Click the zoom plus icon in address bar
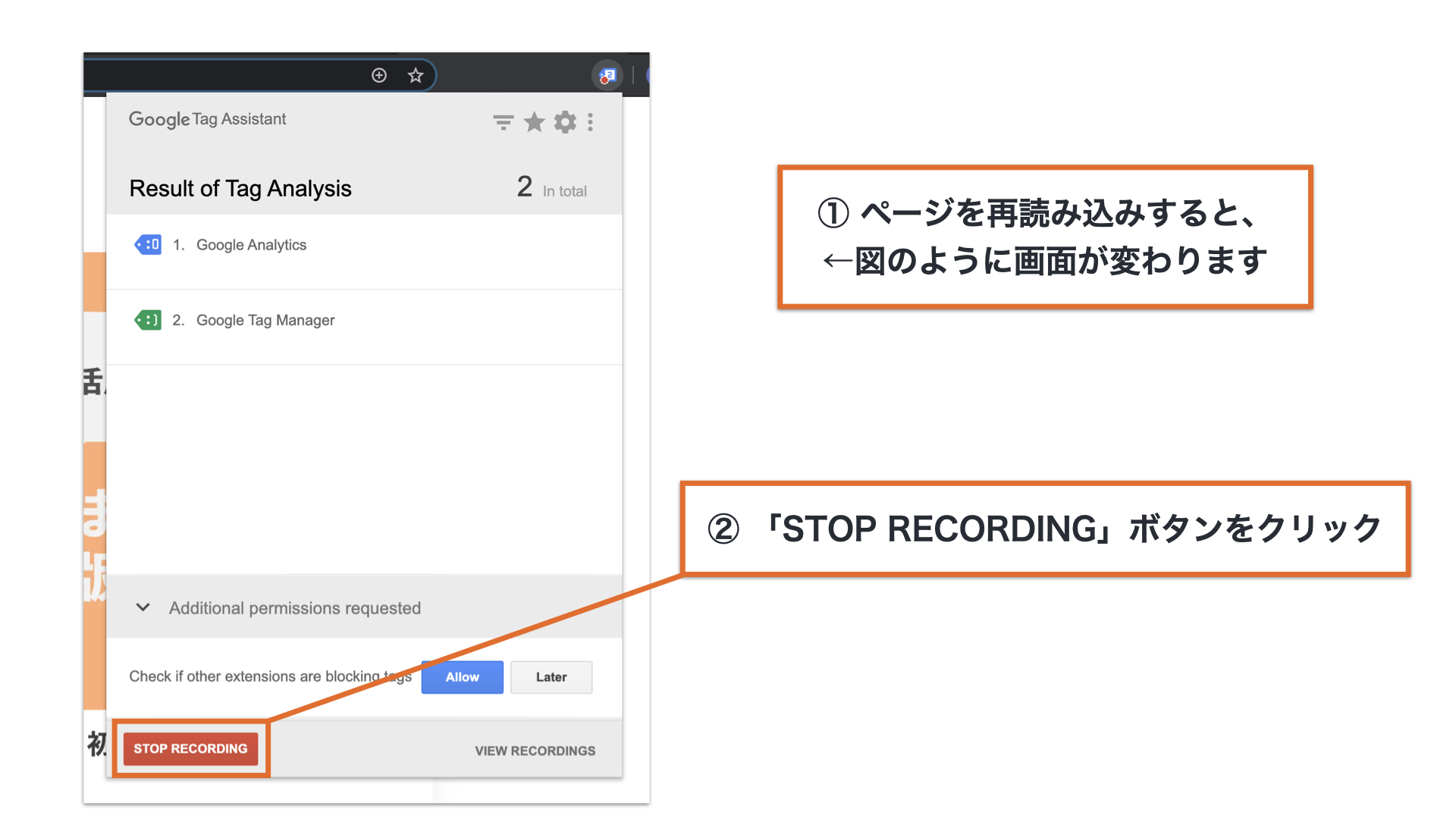The width and height of the screenshot is (1456, 819). [x=379, y=75]
